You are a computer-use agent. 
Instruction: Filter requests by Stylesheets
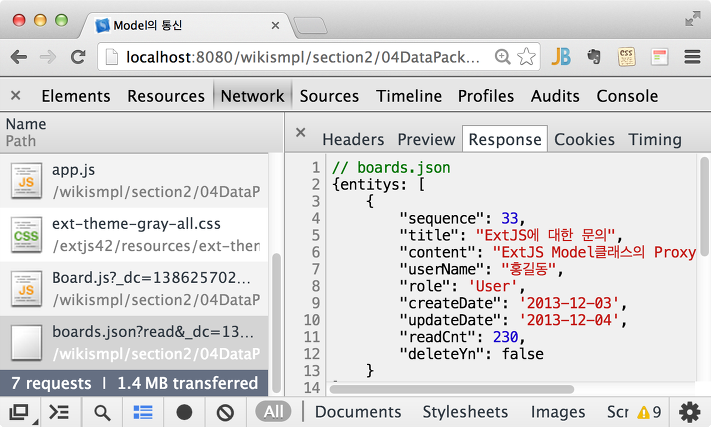click(x=465, y=412)
